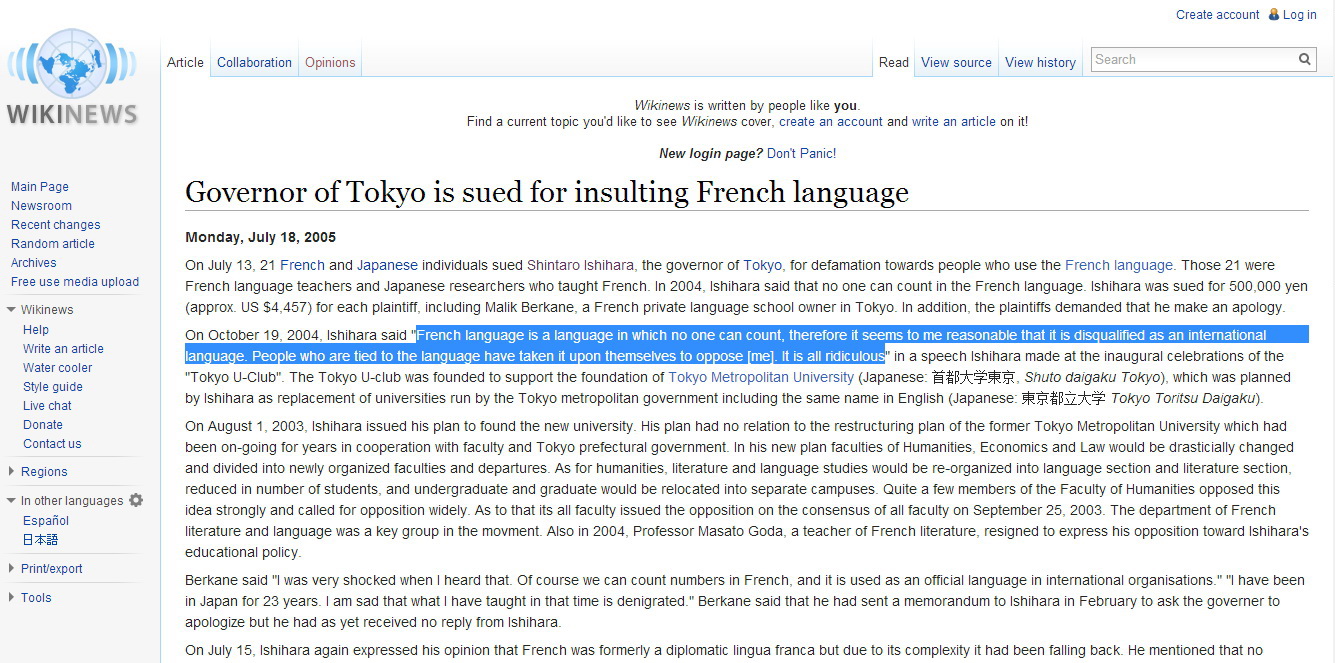Click the search magnifying glass icon
Screen dimensions: 1335x663
click(x=1305, y=60)
